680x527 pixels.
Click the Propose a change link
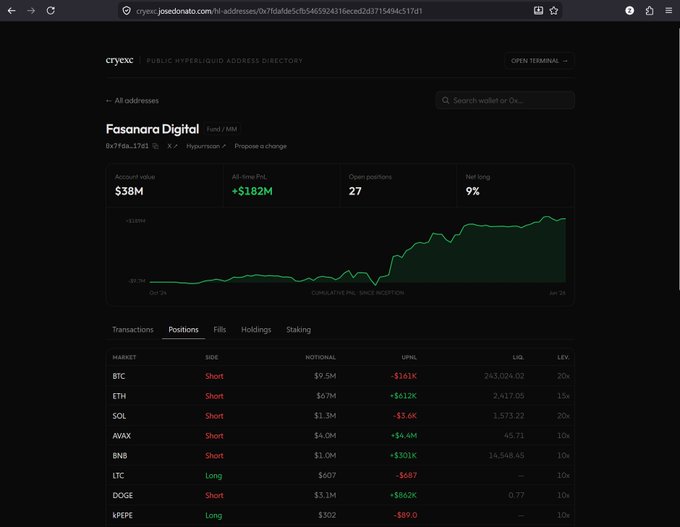click(261, 146)
